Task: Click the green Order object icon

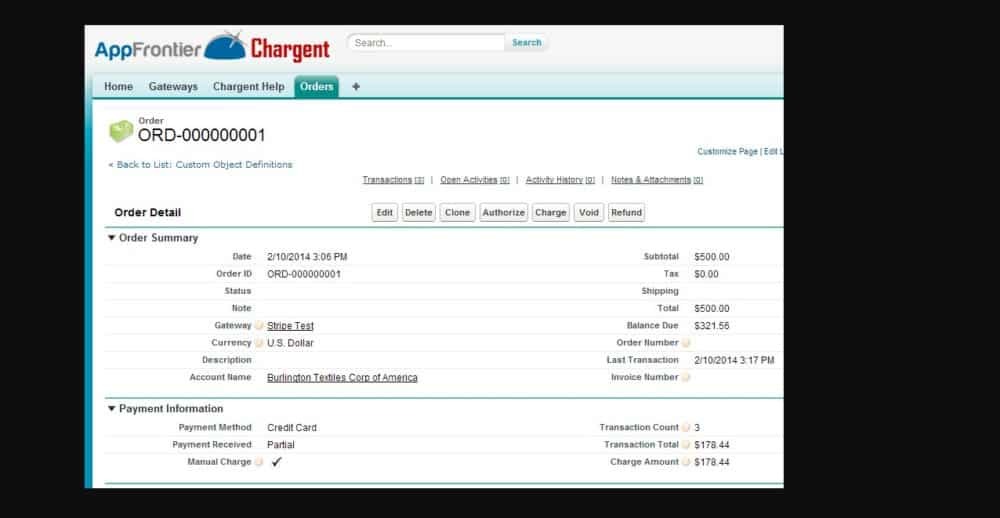Action: tap(121, 131)
